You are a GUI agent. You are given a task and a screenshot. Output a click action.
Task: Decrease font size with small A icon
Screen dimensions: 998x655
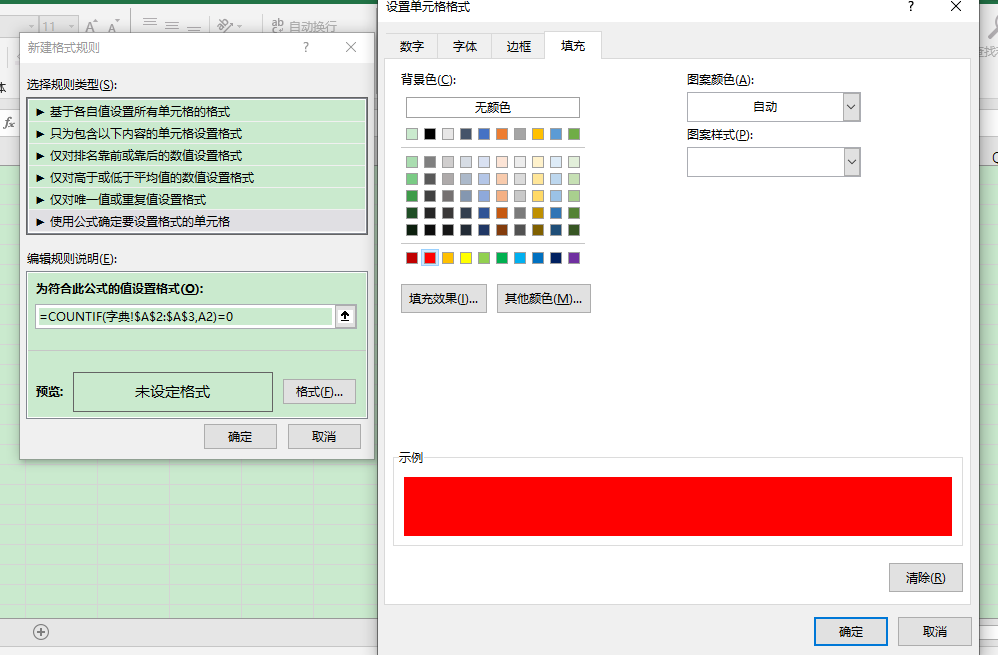pos(113,25)
